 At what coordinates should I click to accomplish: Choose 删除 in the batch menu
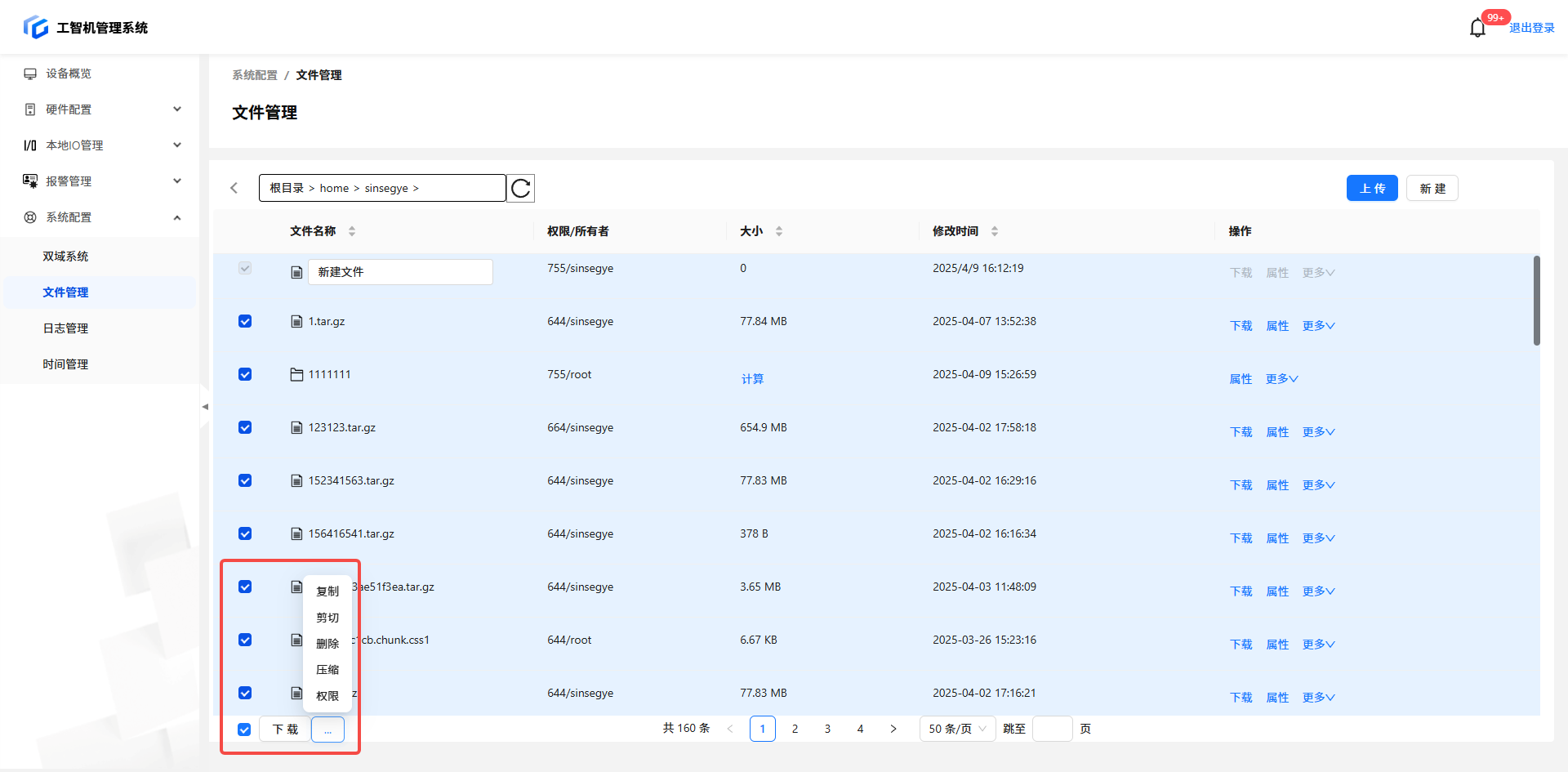click(327, 644)
